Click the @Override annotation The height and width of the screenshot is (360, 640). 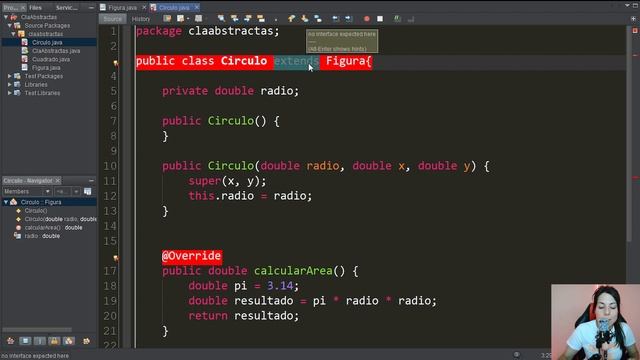pos(192,256)
